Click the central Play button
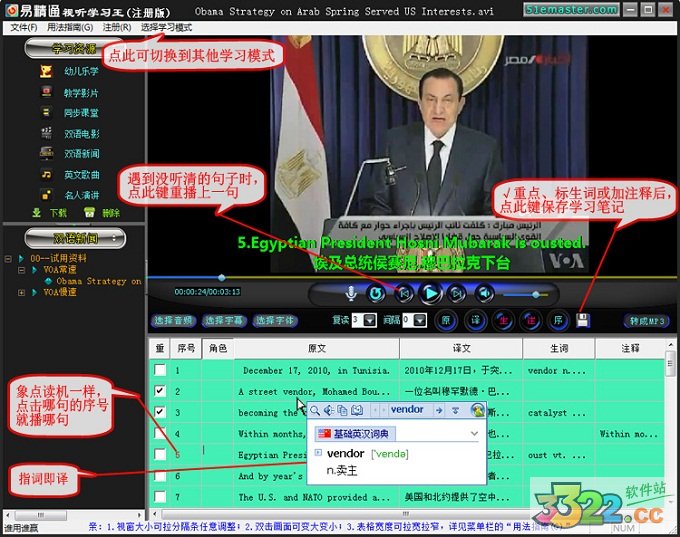Viewport: 680px width, 537px height. coord(430,294)
